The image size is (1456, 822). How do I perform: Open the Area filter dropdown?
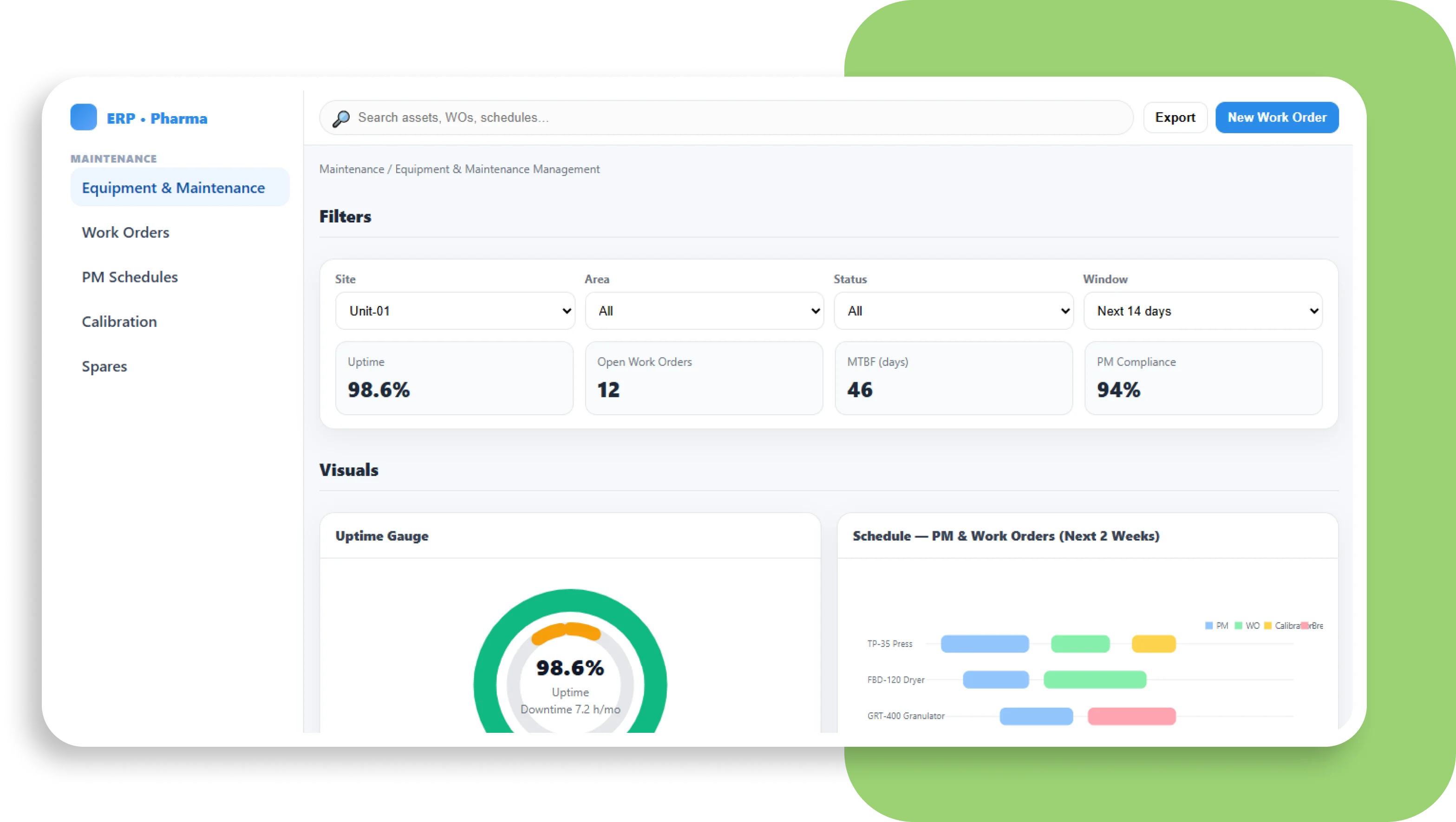[x=704, y=310]
